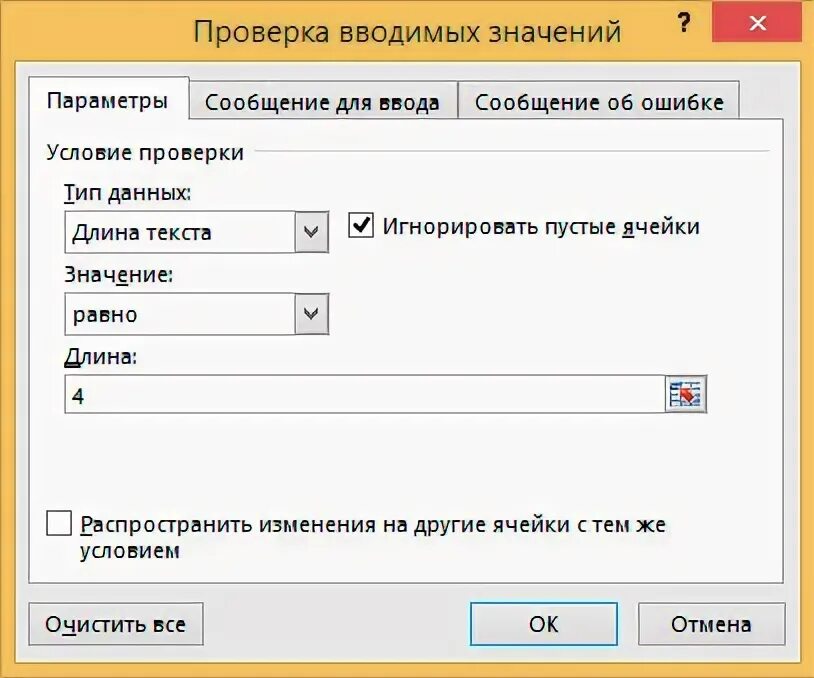Enable the Распространить изменения checkbox
The width and height of the screenshot is (814, 678).
click(x=59, y=523)
